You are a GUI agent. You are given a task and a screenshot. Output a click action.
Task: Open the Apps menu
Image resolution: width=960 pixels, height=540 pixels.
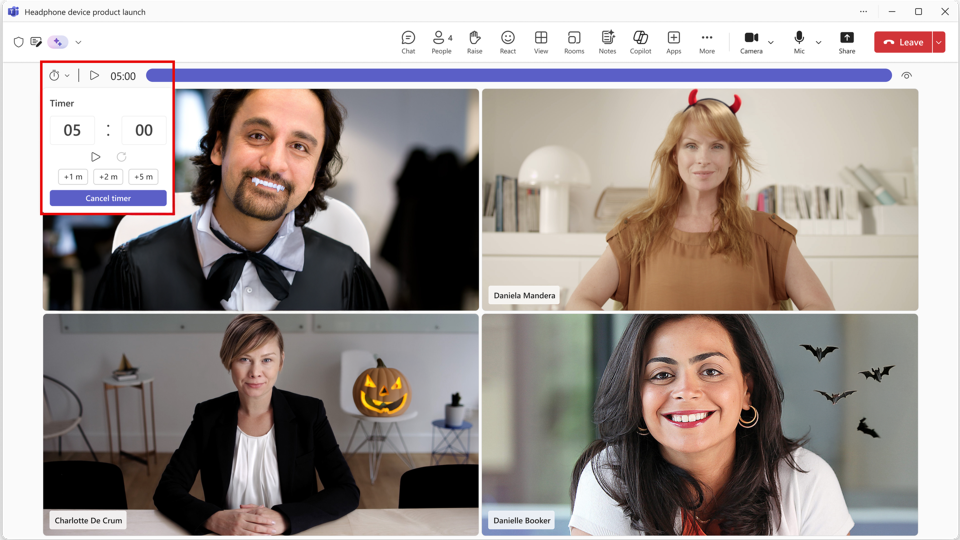tap(673, 42)
